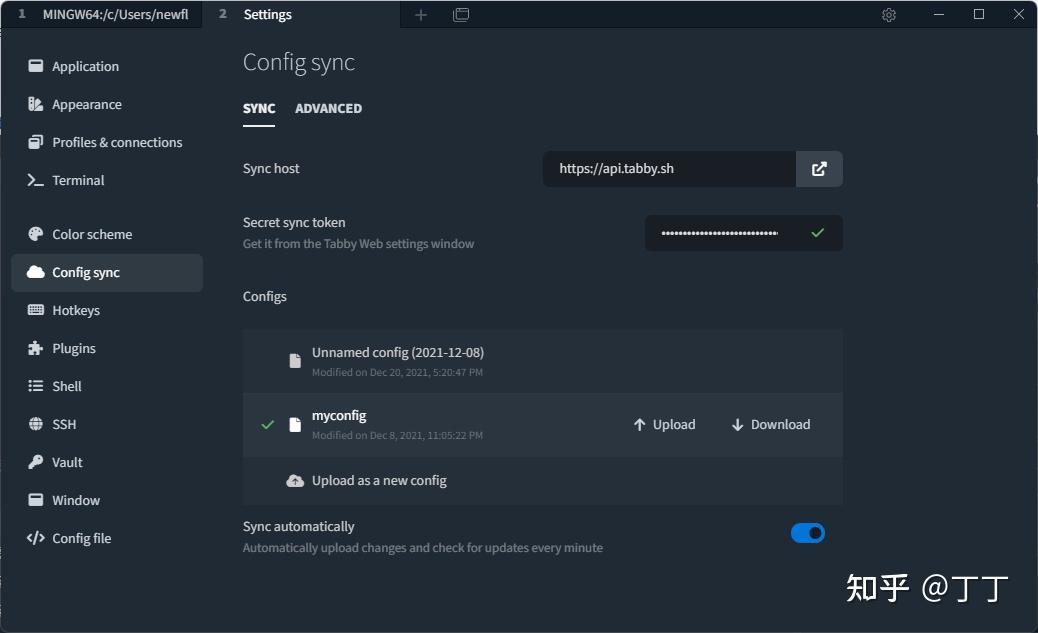The image size is (1038, 633).
Task: Switch to the MINGW64 terminal tab
Action: [104, 15]
